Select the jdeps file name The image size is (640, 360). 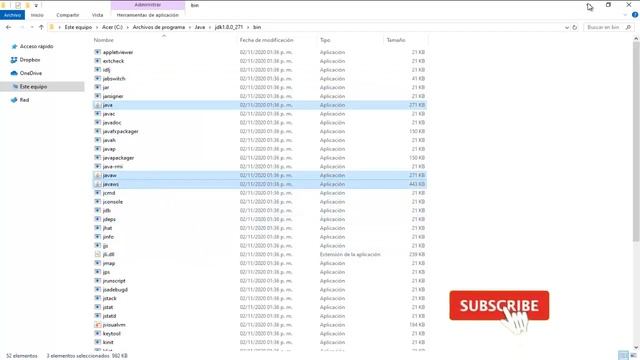(x=109, y=219)
